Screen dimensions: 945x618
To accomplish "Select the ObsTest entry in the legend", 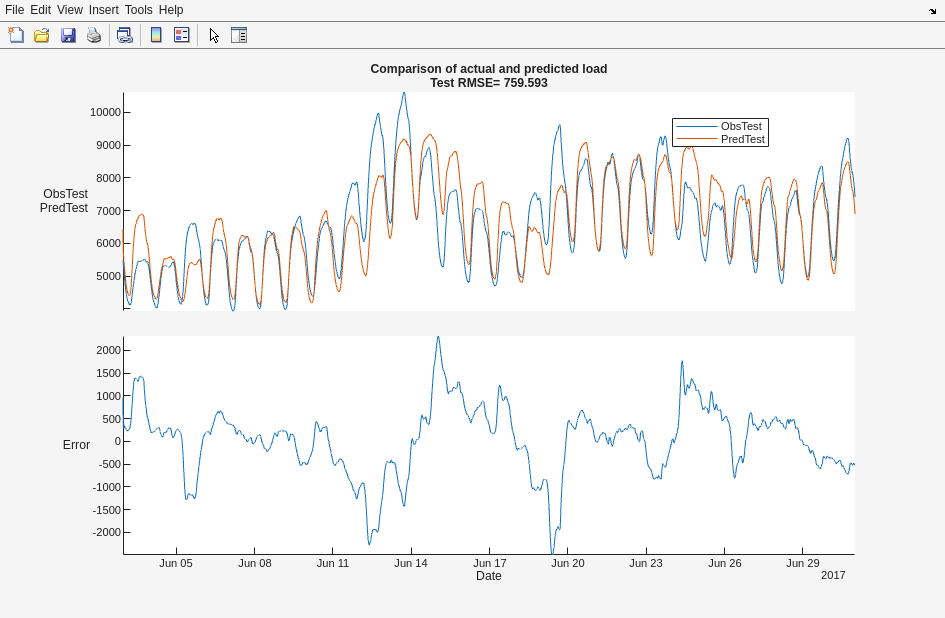I will pyautogui.click(x=741, y=126).
